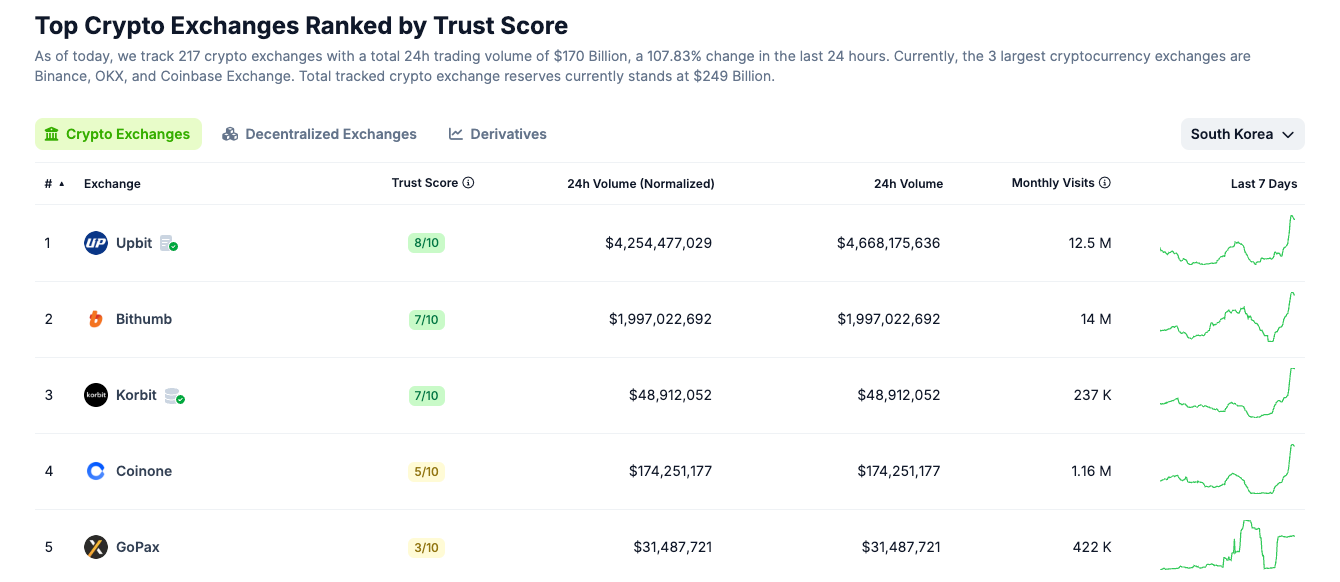
Task: Click Upbit's proof of reserves badge icon
Action: pos(169,243)
